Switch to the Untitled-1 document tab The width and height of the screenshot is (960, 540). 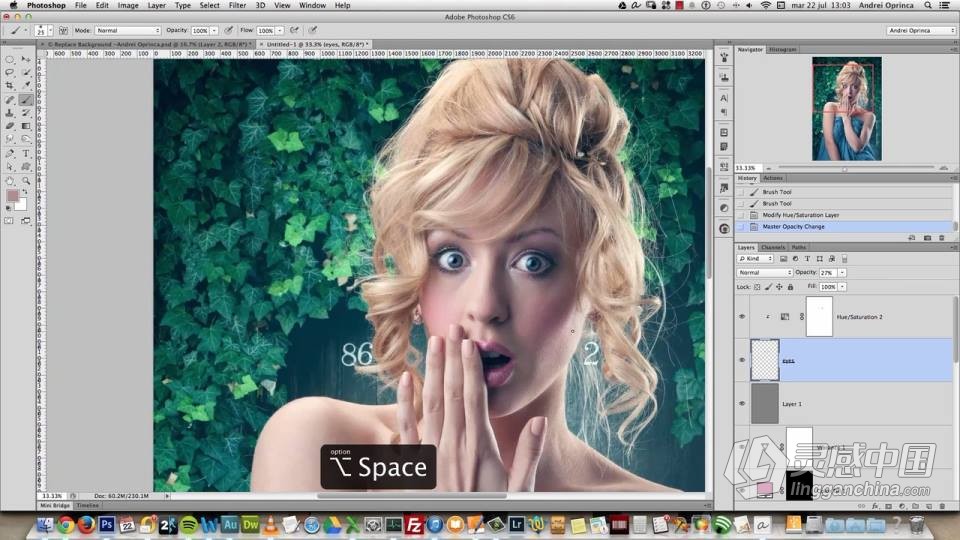317,45
